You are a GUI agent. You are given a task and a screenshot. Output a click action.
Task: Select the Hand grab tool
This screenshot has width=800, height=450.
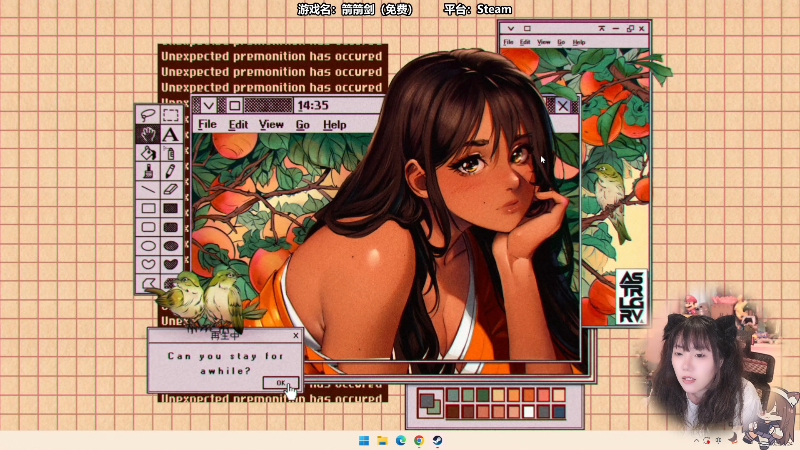click(148, 134)
